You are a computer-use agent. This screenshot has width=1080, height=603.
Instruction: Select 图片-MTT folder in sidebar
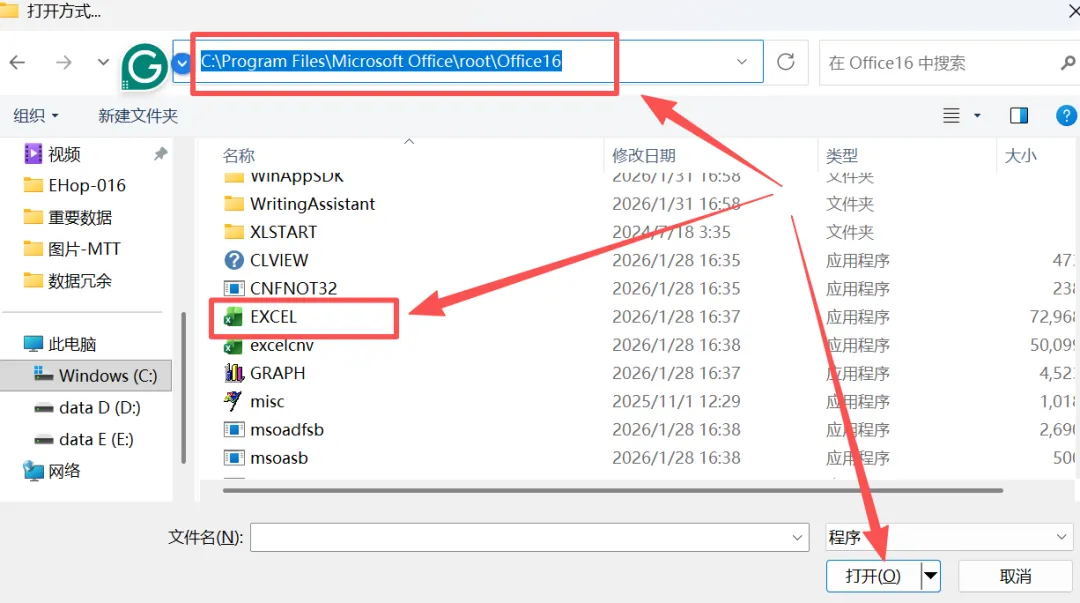pyautogui.click(x=84, y=249)
